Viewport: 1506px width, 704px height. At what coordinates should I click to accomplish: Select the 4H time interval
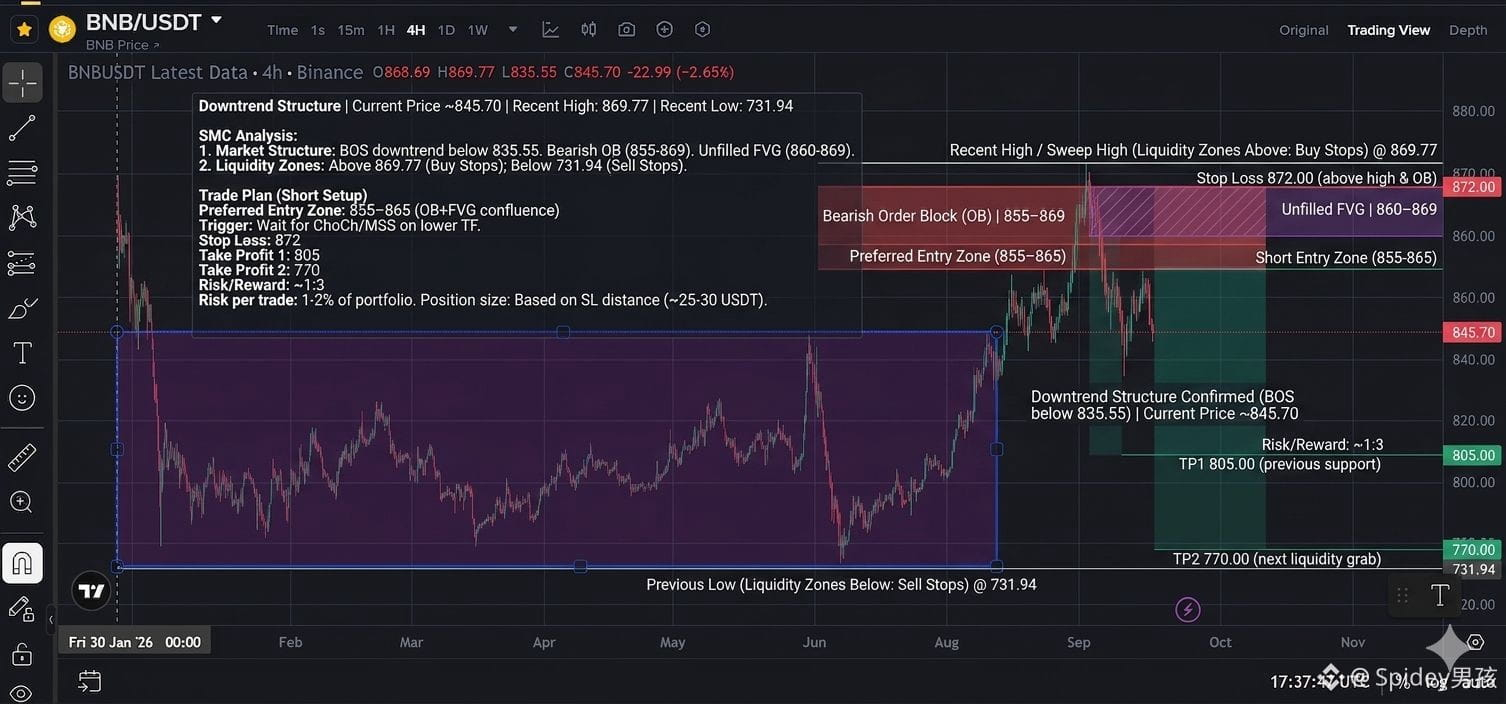(x=416, y=30)
